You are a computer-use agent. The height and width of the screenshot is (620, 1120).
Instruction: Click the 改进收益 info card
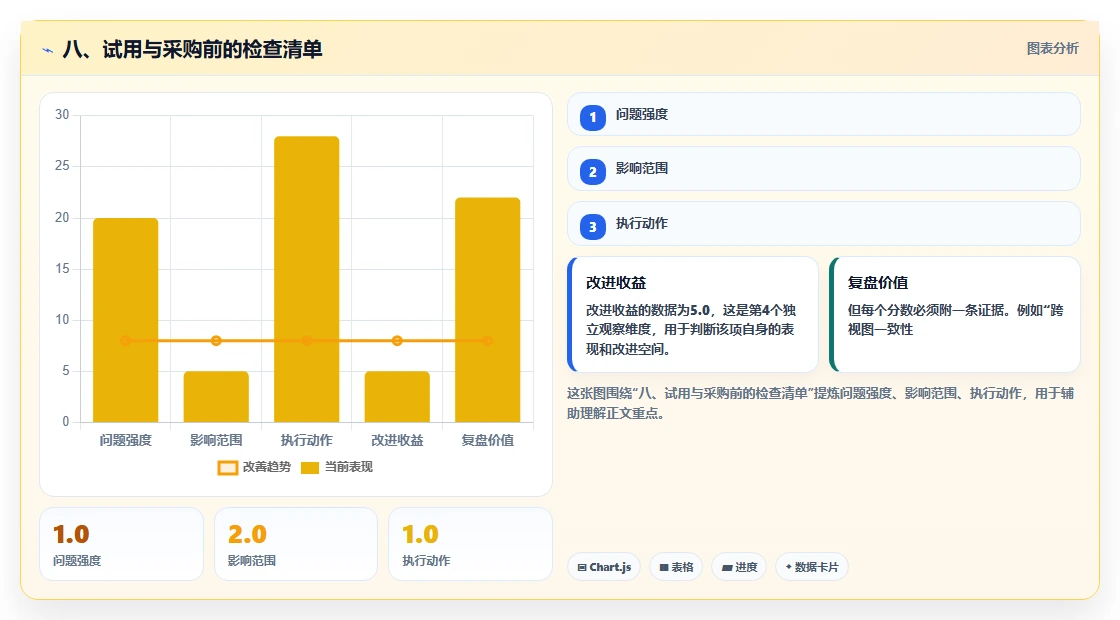(x=692, y=314)
